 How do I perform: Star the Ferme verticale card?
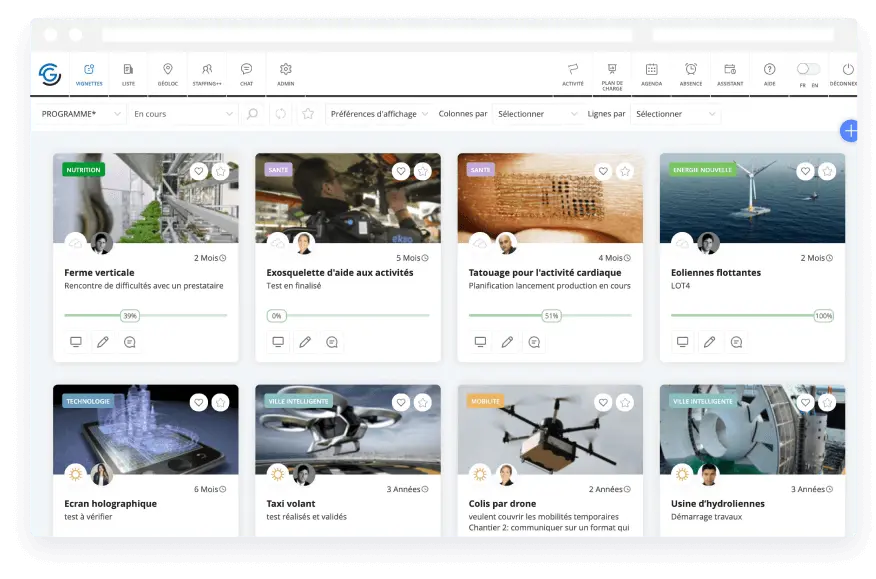tap(221, 171)
